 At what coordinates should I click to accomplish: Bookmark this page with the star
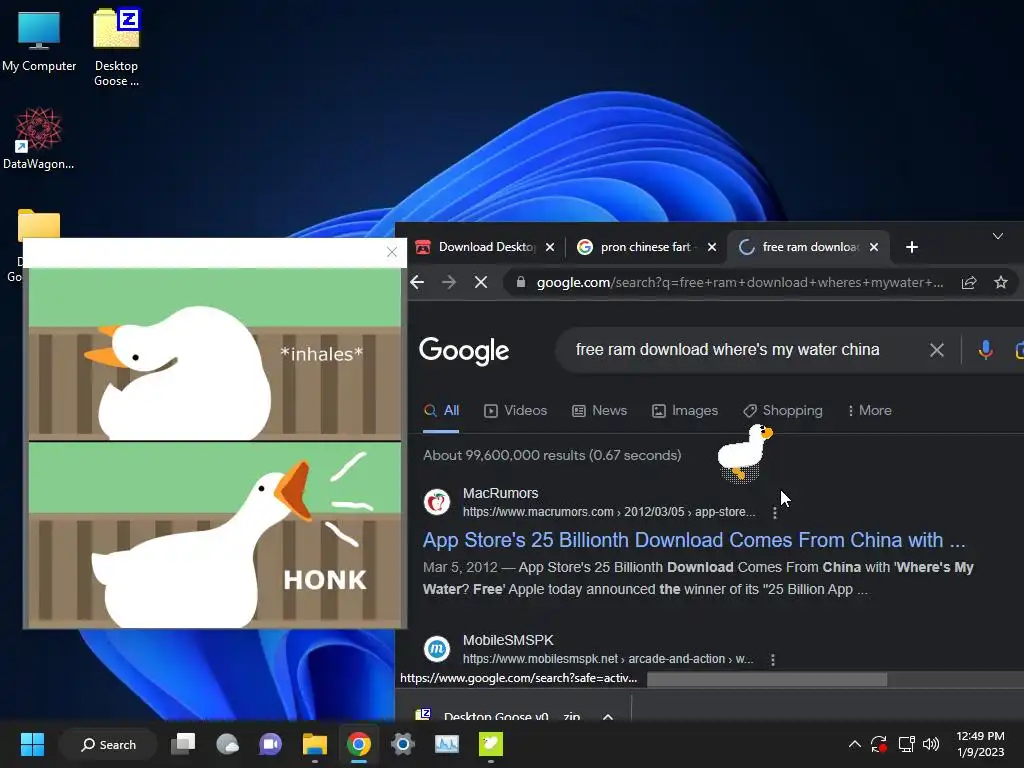pyautogui.click(x=1000, y=282)
